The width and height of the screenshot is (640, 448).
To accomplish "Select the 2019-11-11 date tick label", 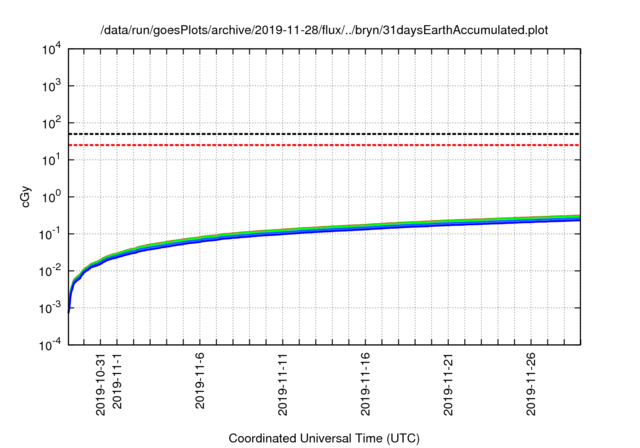I will pos(283,378).
